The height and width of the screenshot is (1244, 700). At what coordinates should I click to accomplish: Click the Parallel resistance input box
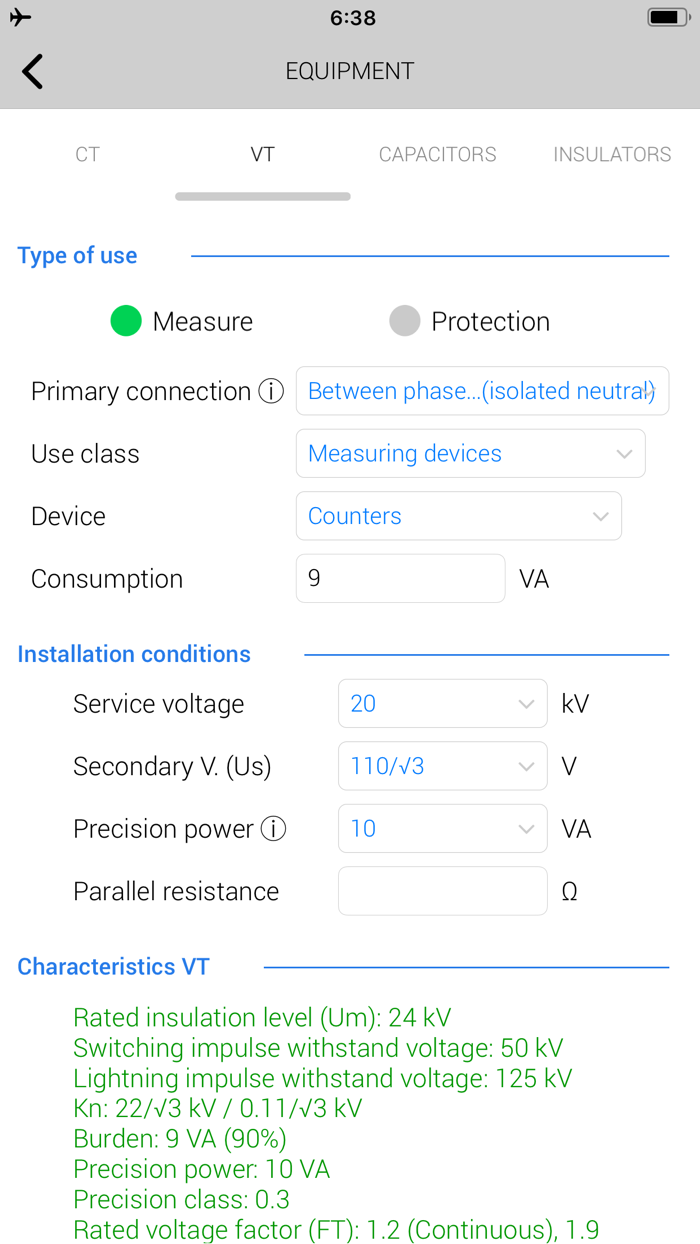tap(442, 891)
